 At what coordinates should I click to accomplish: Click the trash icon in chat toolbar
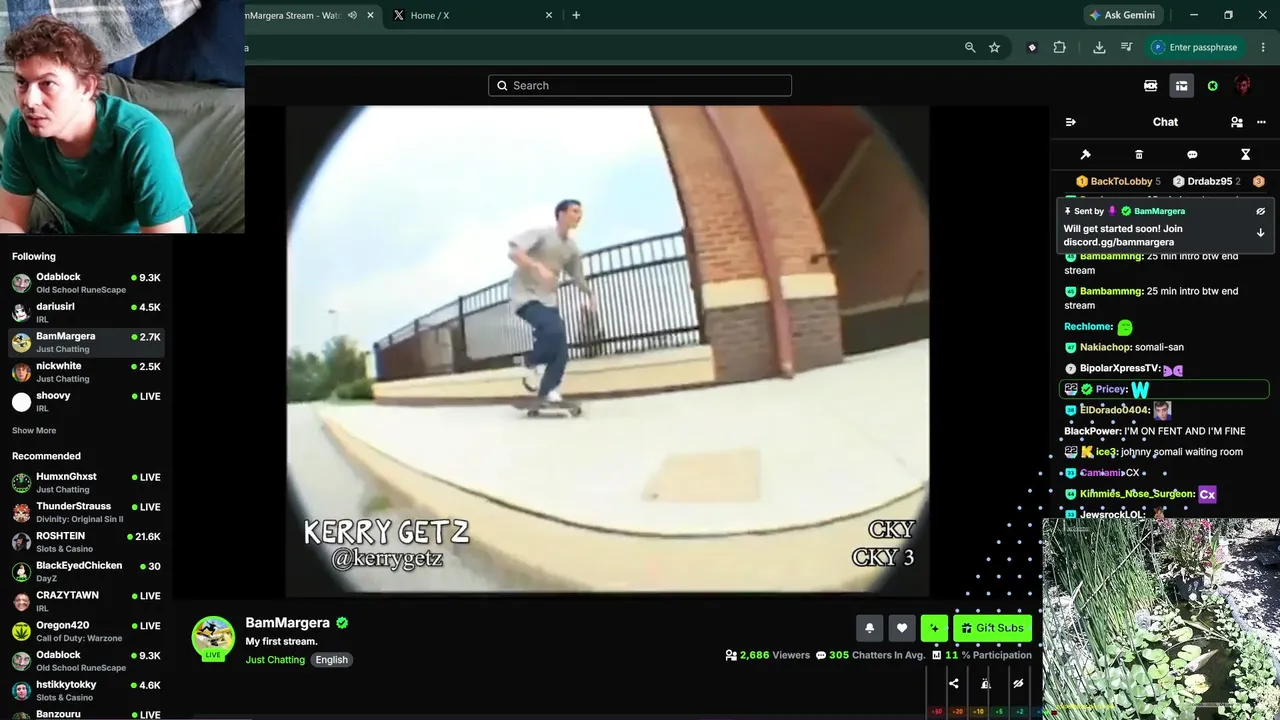(x=1139, y=155)
